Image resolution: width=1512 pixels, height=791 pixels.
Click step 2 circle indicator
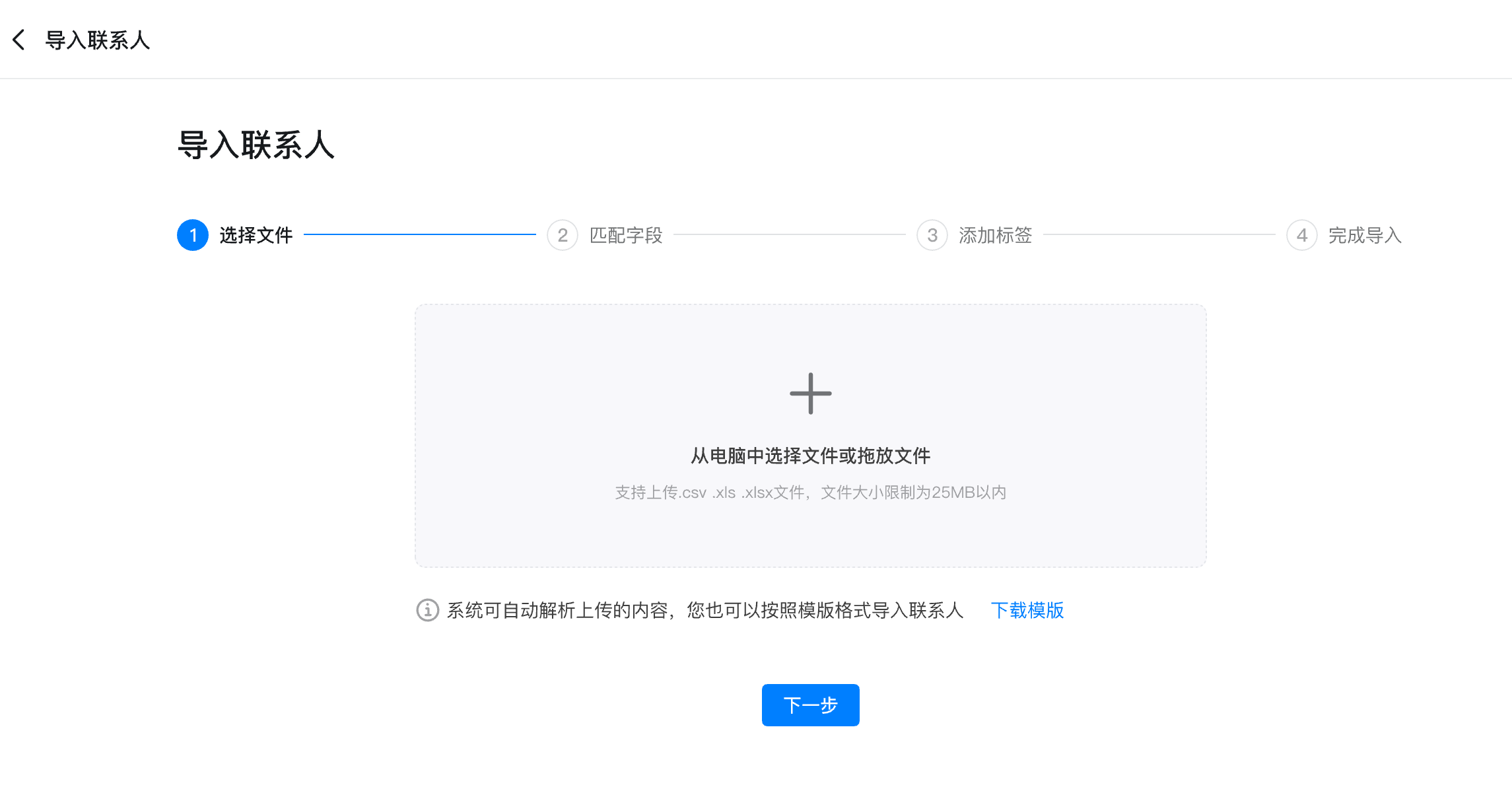point(563,235)
